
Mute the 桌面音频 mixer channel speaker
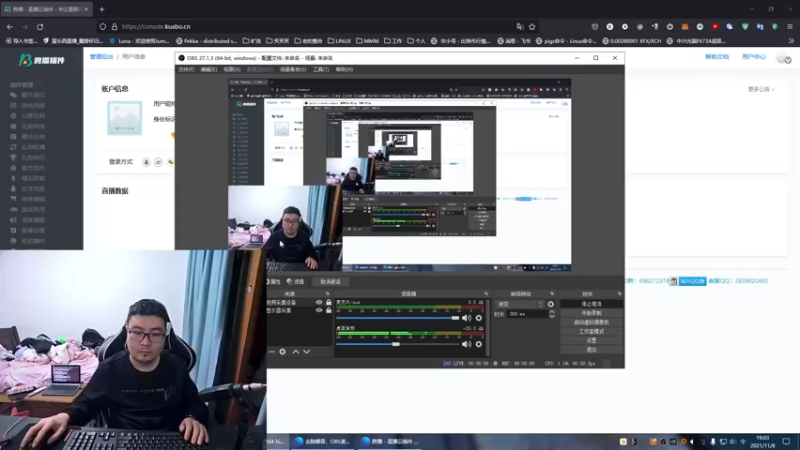(466, 344)
